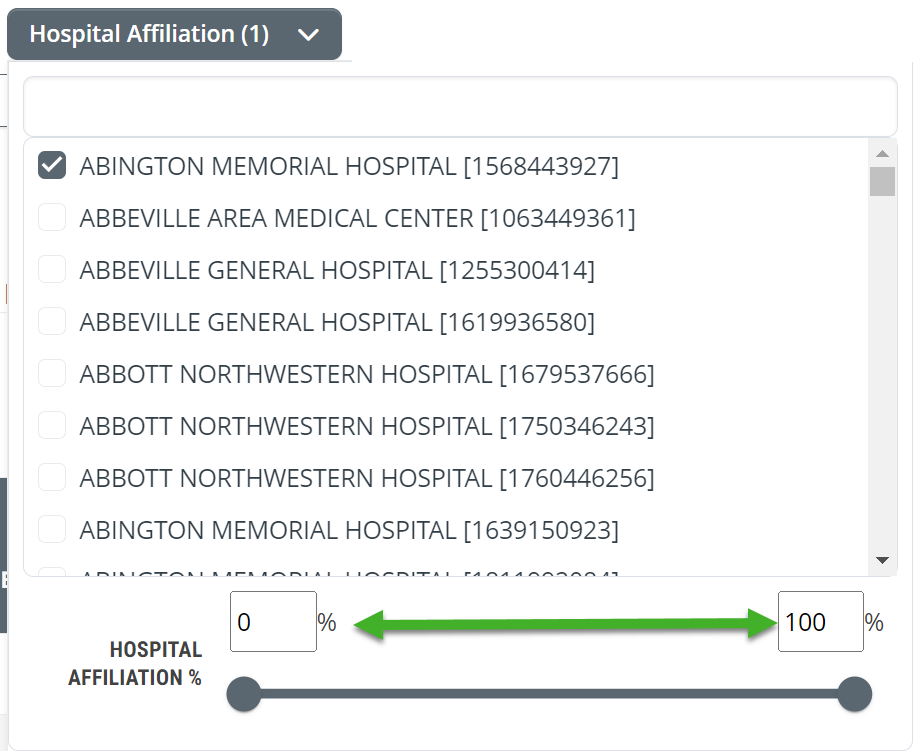This screenshot has width=913, height=751.
Task: Click the left handle of affiliation slider
Action: click(x=243, y=694)
